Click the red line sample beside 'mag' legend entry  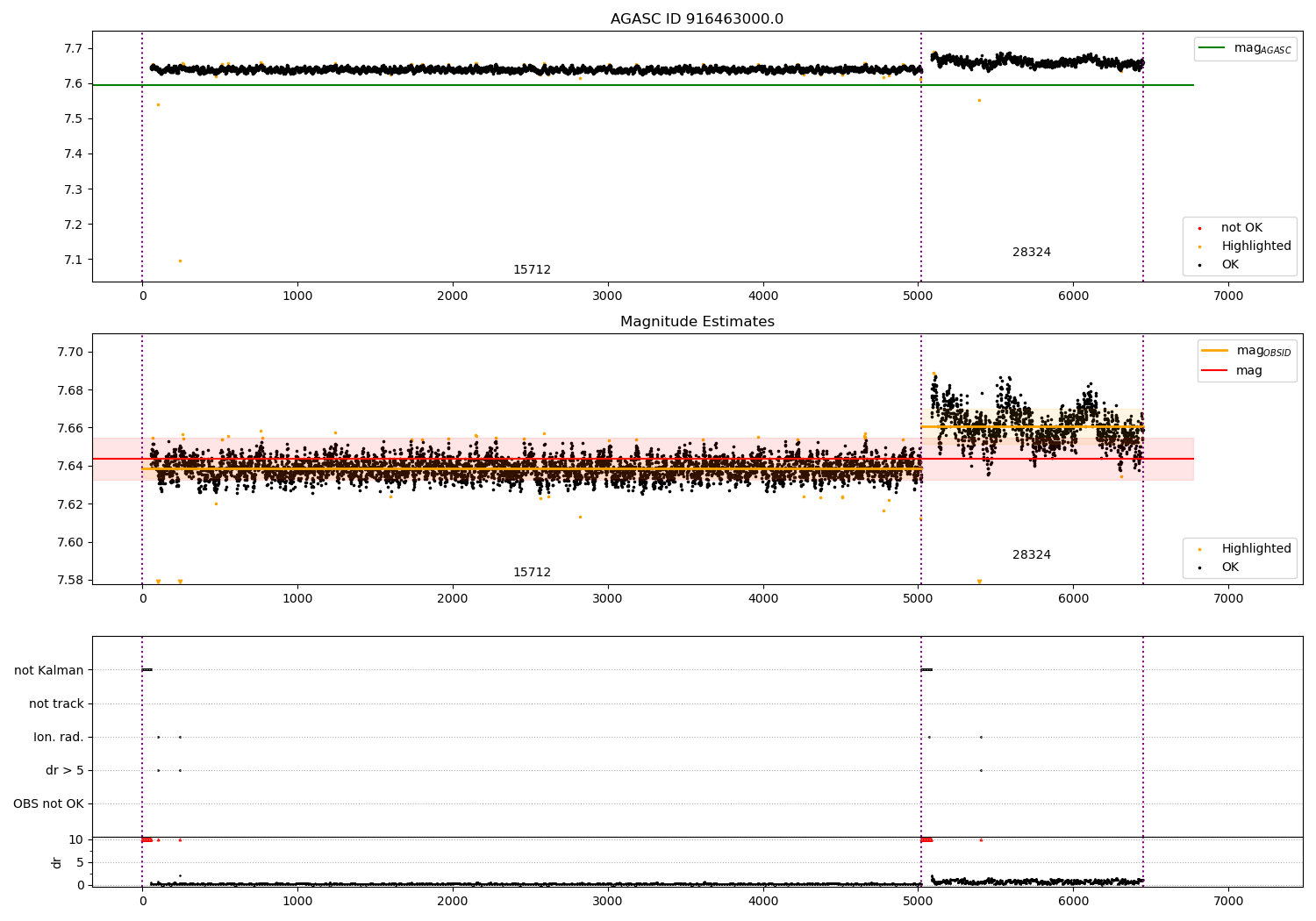point(1215,371)
